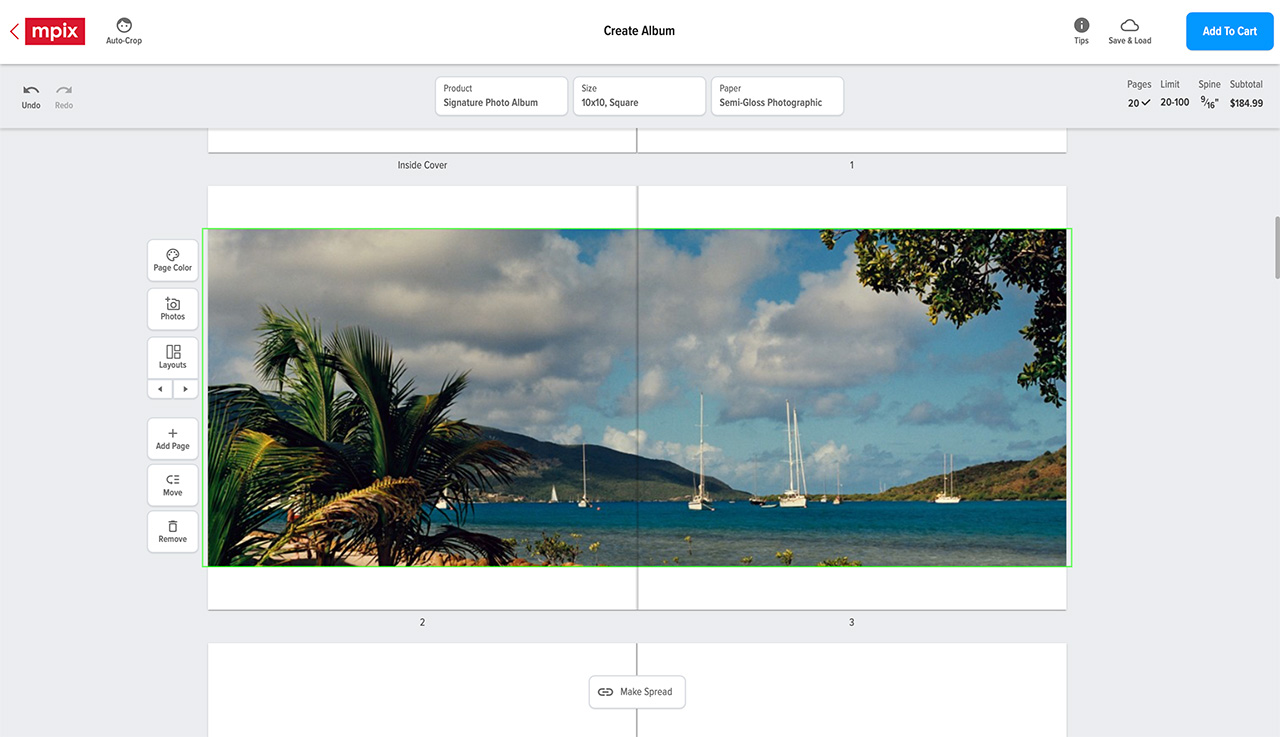This screenshot has width=1280, height=737.
Task: Click the Add To Cart button
Action: pyautogui.click(x=1229, y=31)
